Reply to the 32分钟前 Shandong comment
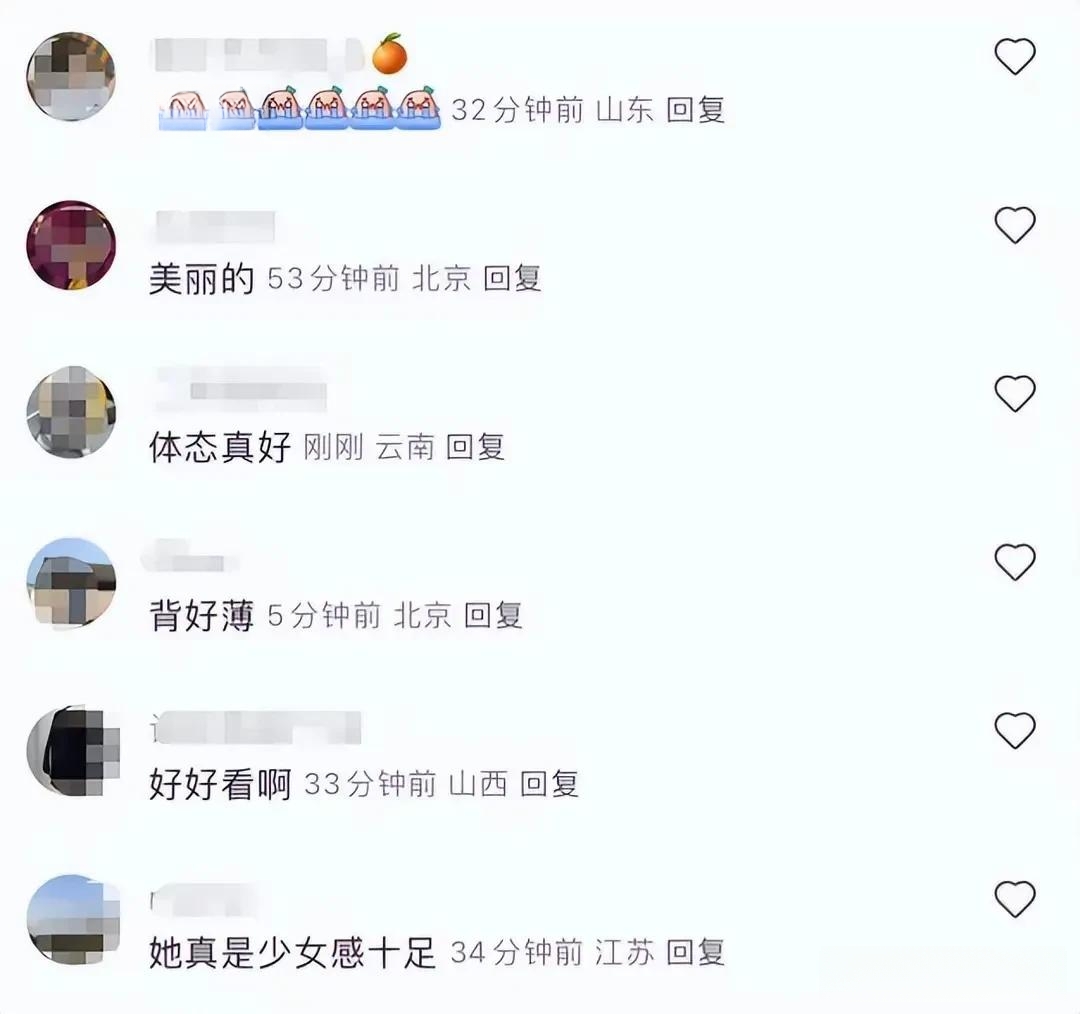This screenshot has height=1014, width=1080. 696,110
